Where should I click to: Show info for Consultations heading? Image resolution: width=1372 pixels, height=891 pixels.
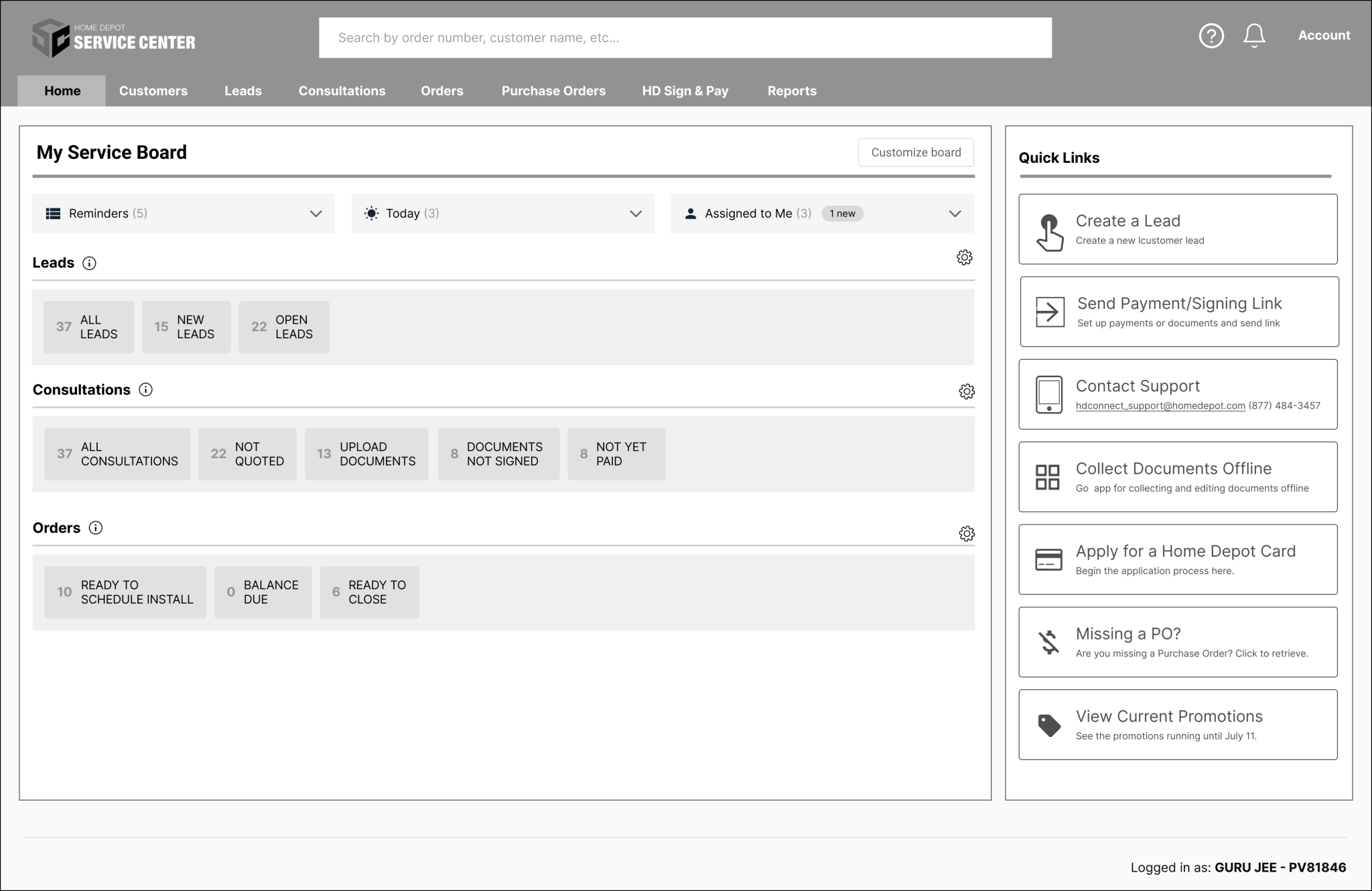145,390
